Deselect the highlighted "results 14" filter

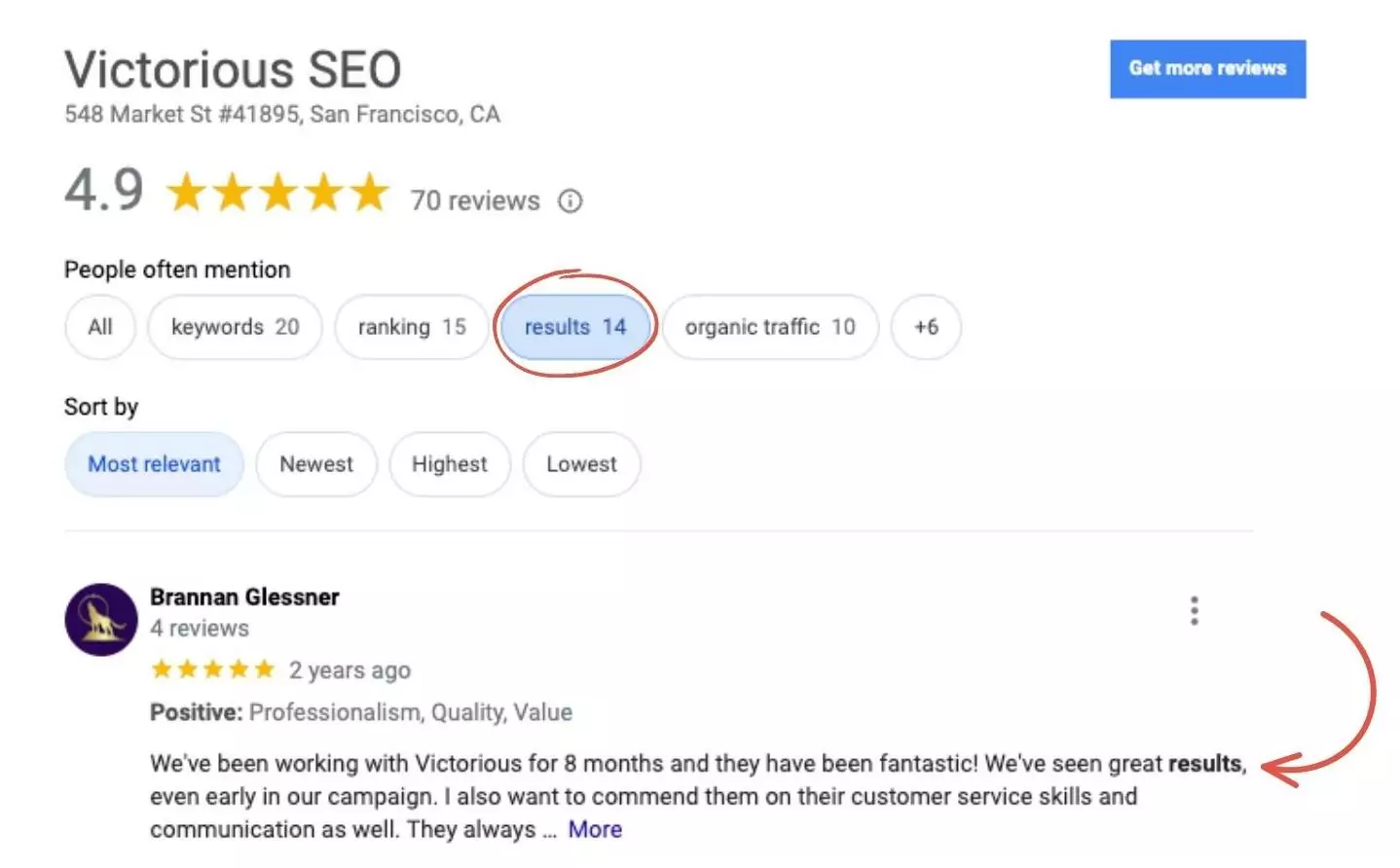pos(574,327)
